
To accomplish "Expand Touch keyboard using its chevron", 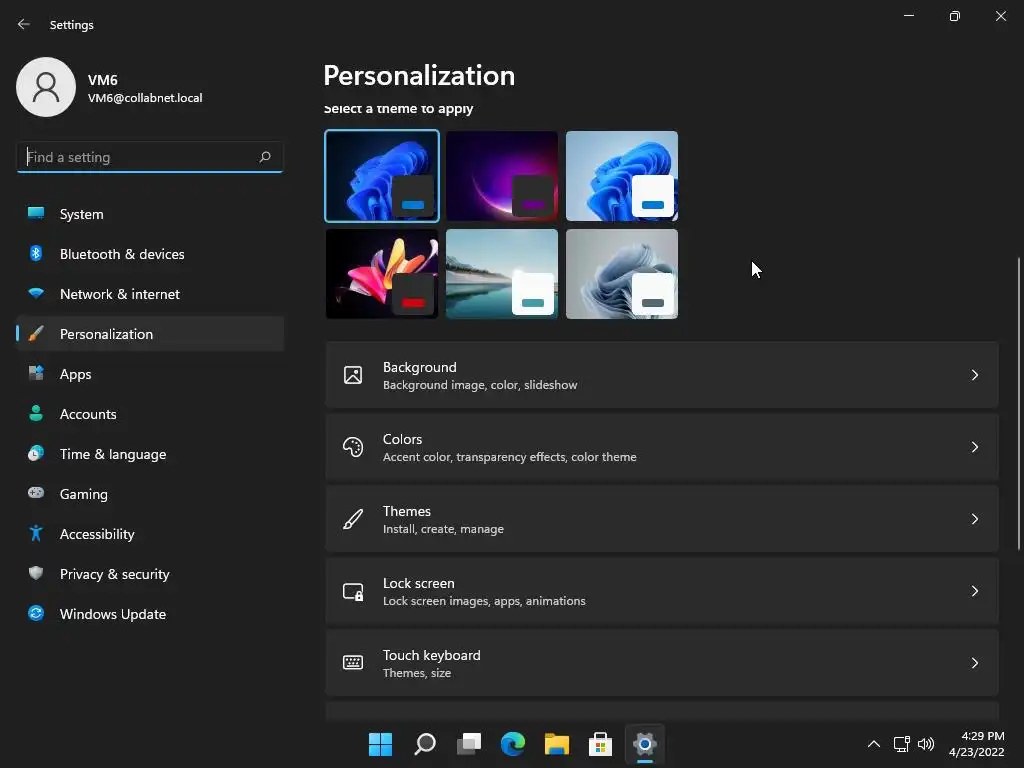I will 974,663.
